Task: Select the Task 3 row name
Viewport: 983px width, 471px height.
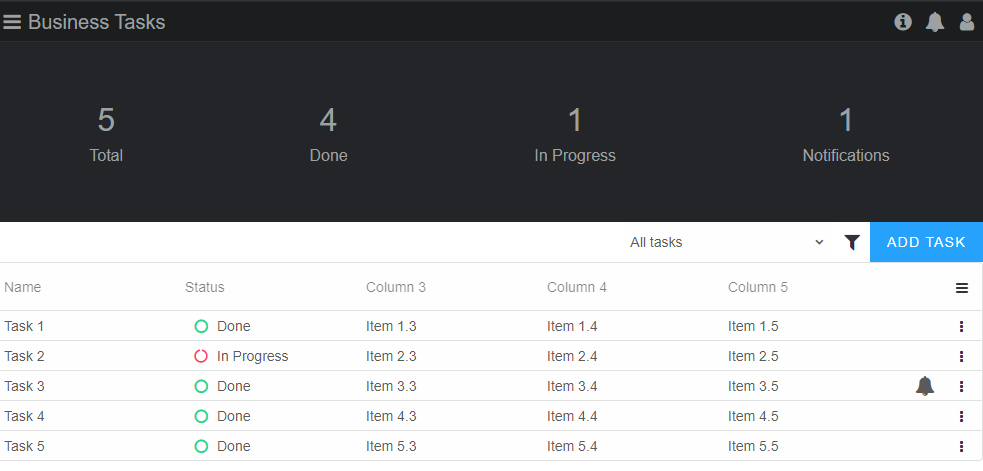Action: [x=24, y=386]
